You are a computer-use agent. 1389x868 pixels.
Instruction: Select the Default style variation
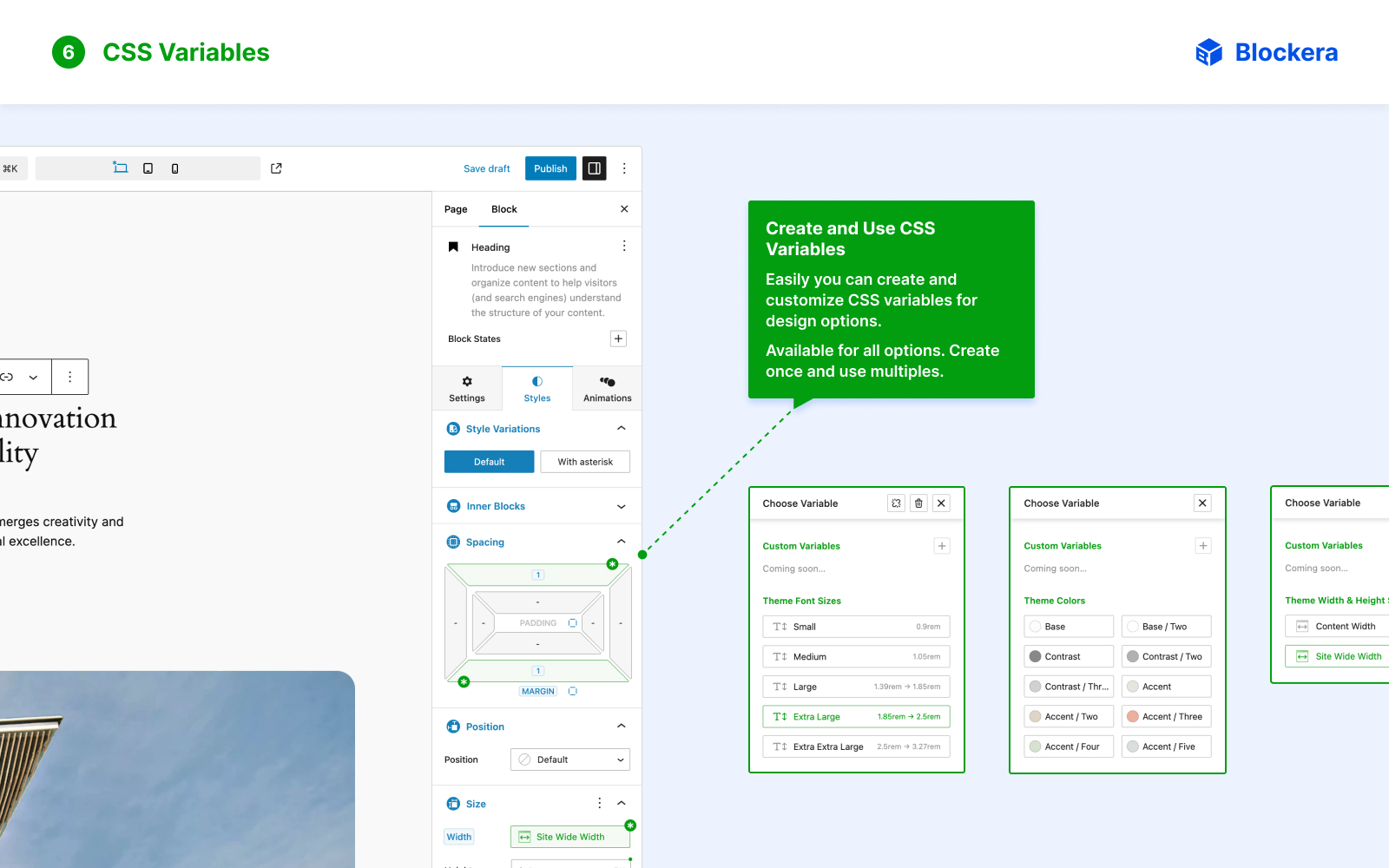(x=490, y=462)
